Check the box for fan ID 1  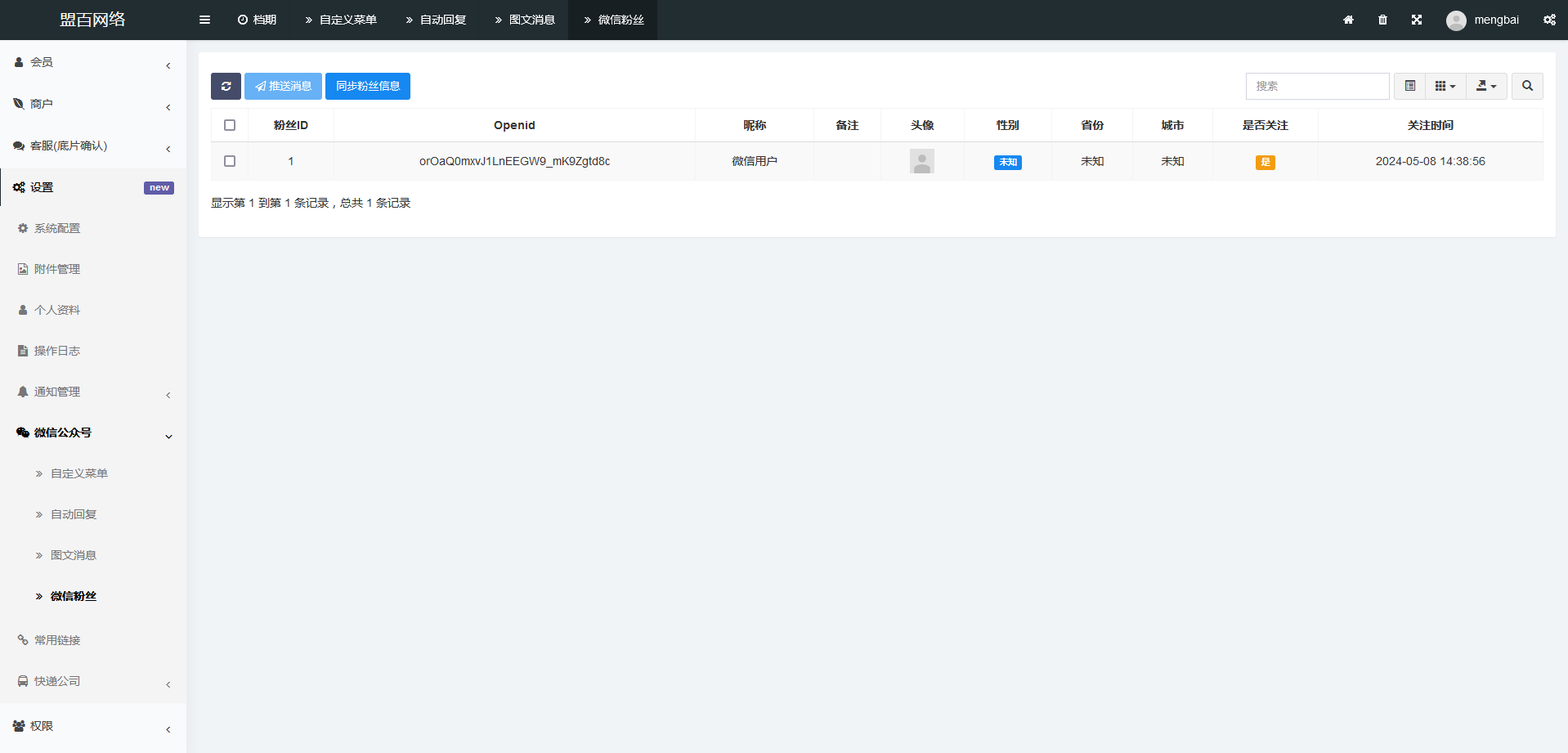(x=230, y=161)
